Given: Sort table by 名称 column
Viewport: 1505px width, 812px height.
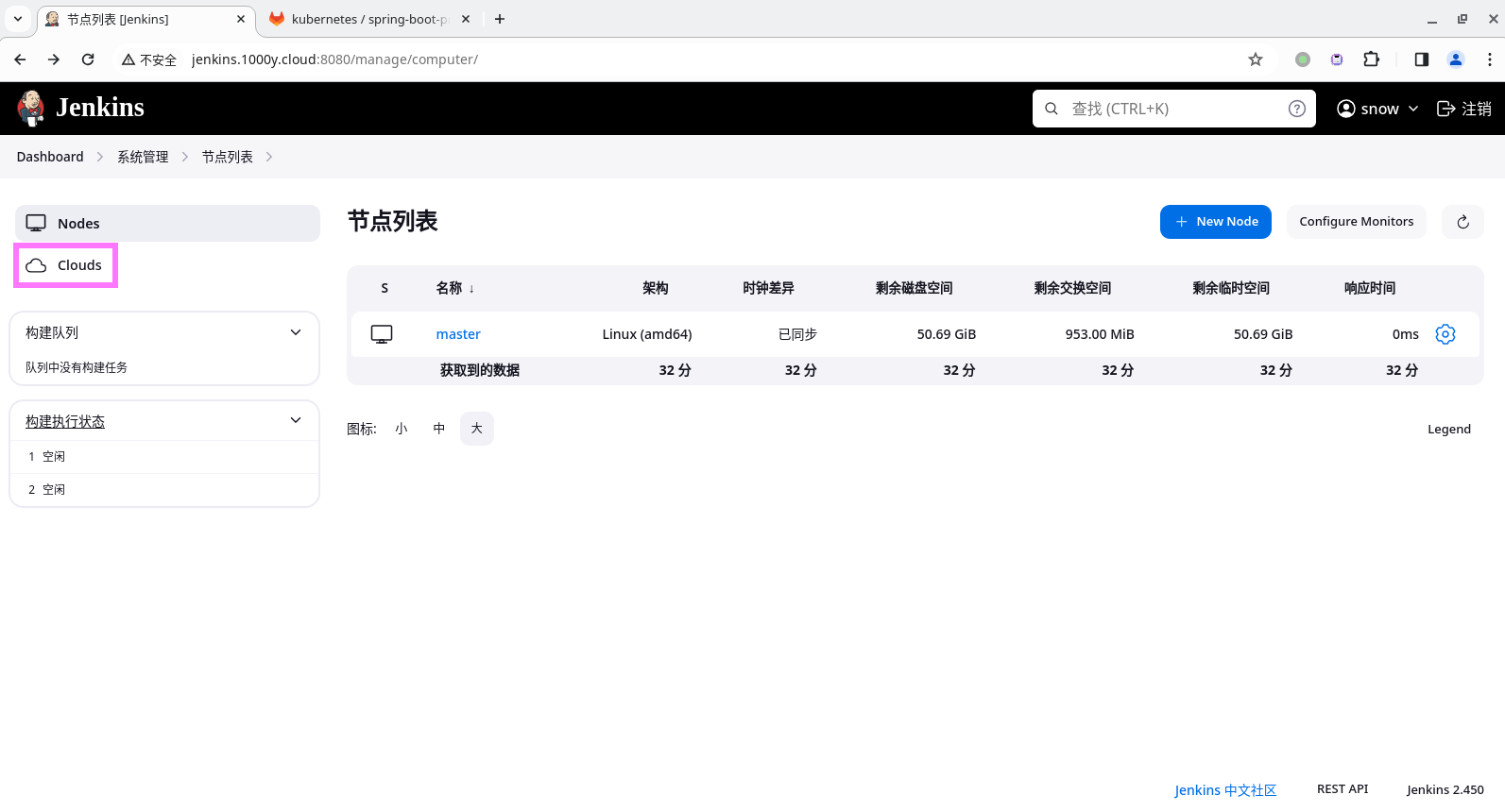Looking at the screenshot, I should click(x=455, y=288).
